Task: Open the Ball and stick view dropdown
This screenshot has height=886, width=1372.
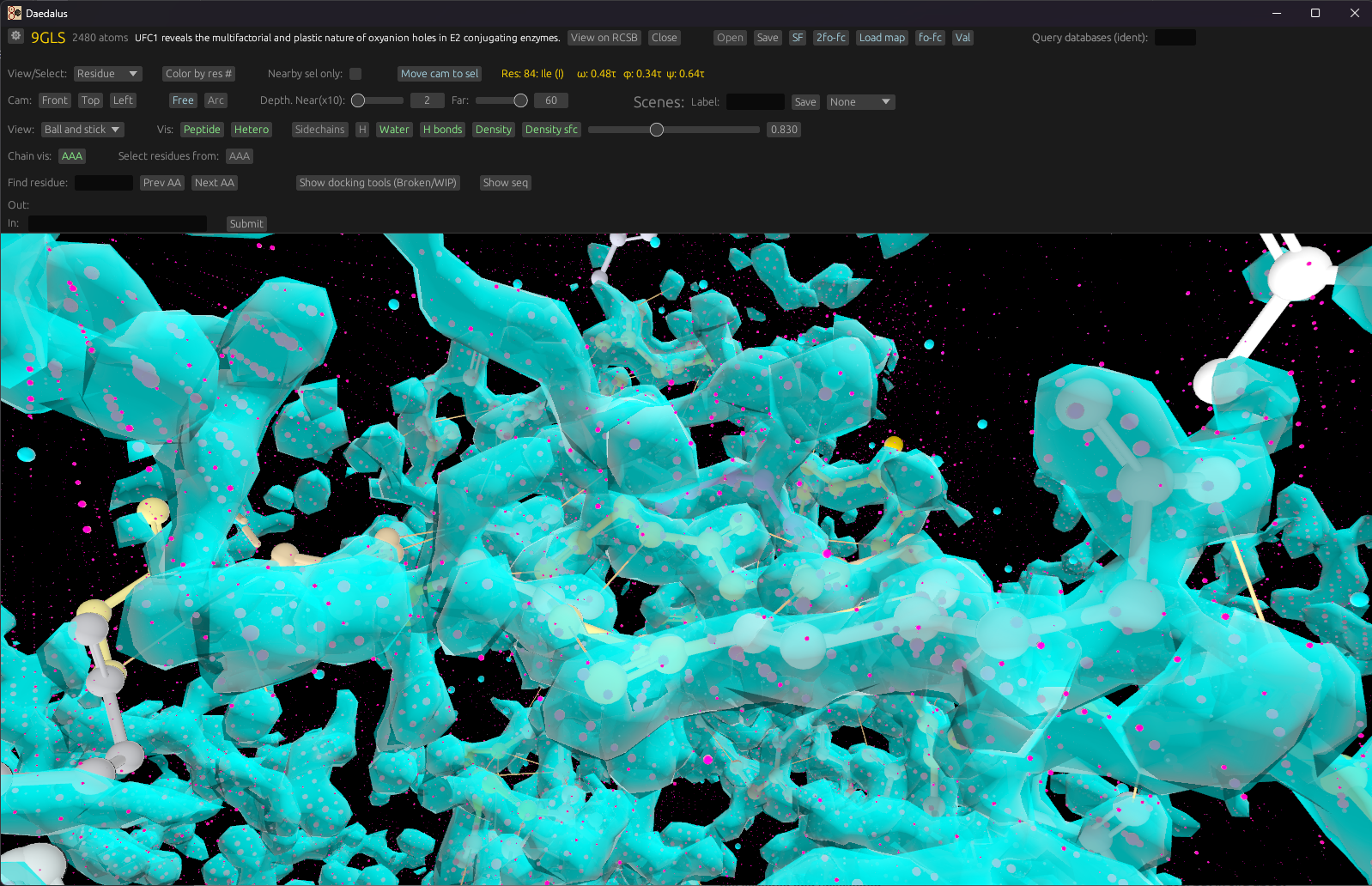Action: click(82, 130)
